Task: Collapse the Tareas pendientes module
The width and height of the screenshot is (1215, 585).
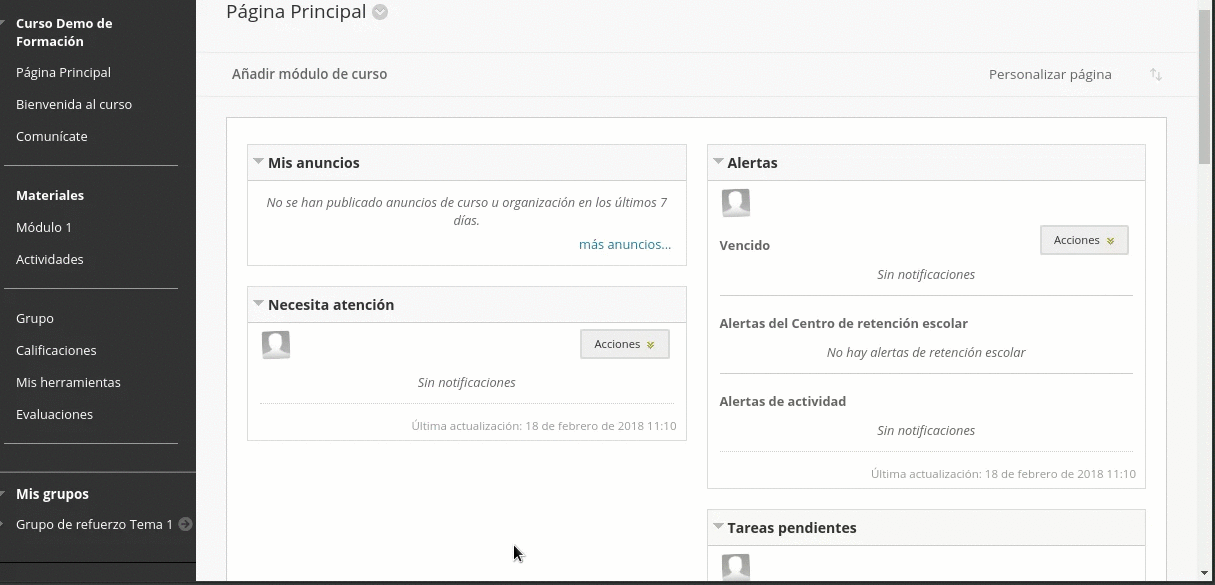Action: 718,527
